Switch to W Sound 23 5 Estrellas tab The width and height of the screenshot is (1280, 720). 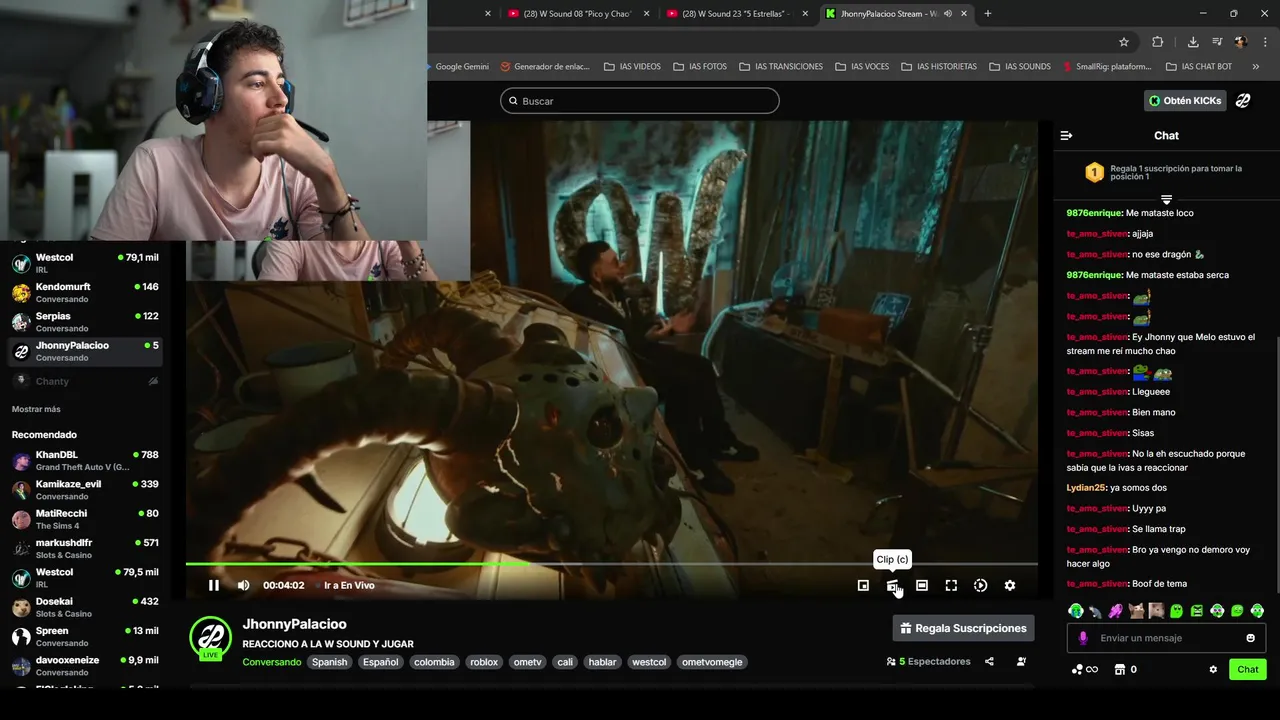735,14
